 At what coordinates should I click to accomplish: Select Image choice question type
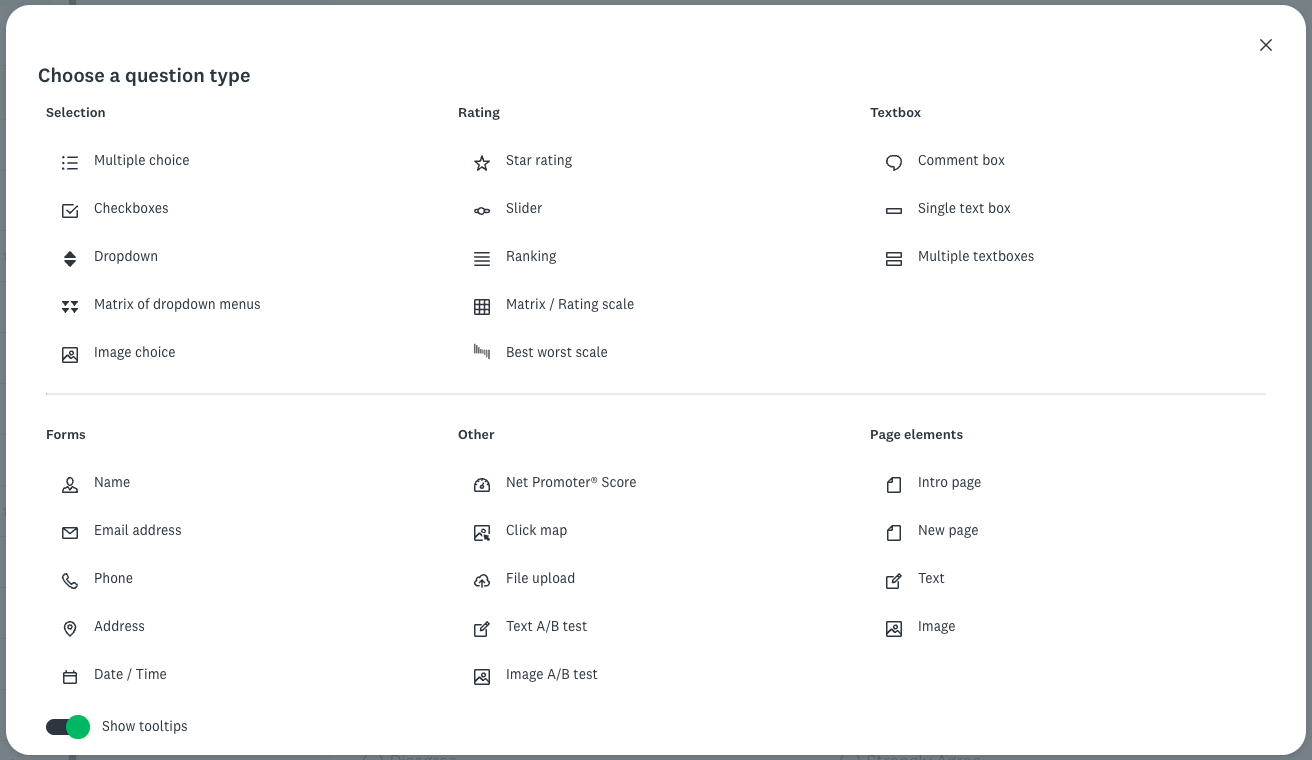pyautogui.click(x=134, y=352)
